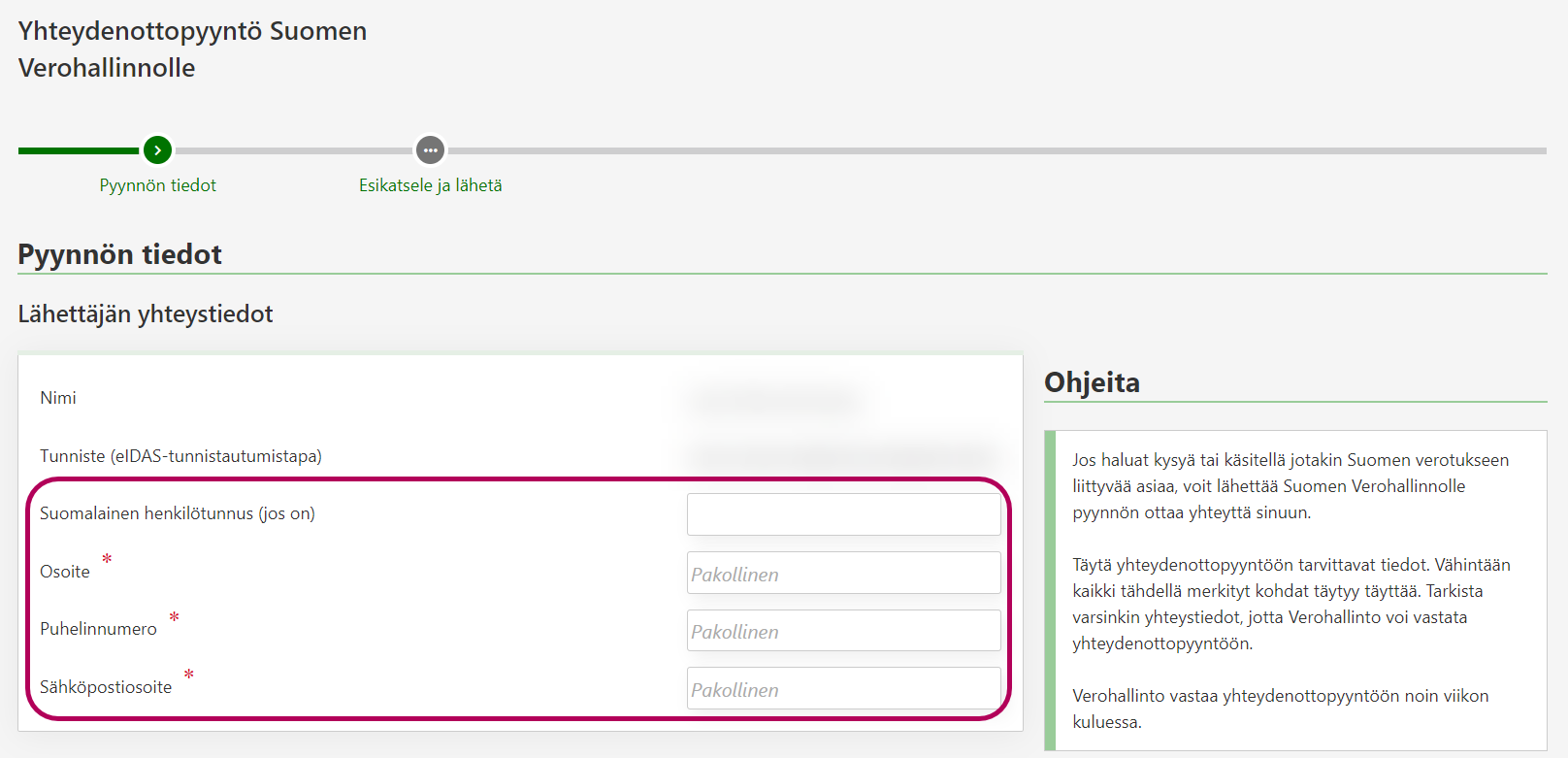1568x758 pixels.
Task: Click the Osoite field label
Action: coord(65,572)
